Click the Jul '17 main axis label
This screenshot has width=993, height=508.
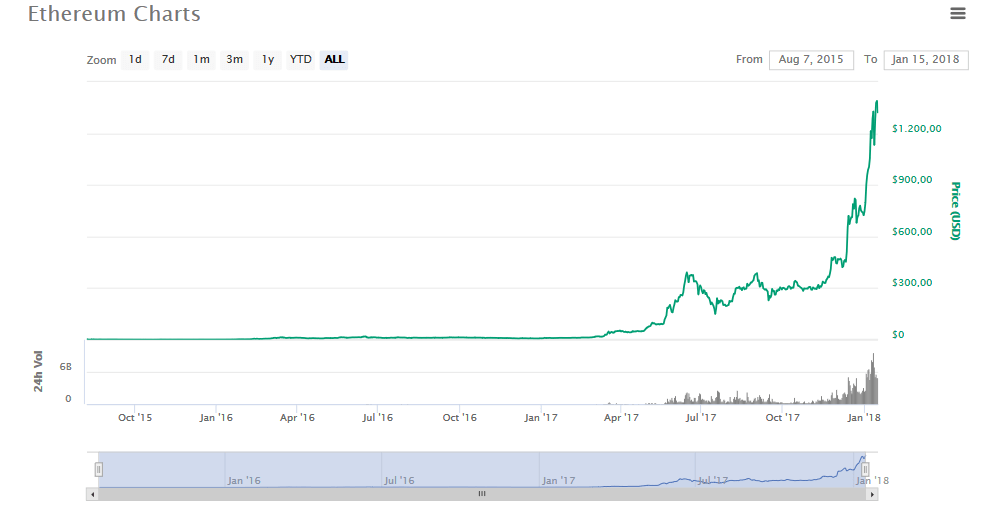pyautogui.click(x=701, y=417)
